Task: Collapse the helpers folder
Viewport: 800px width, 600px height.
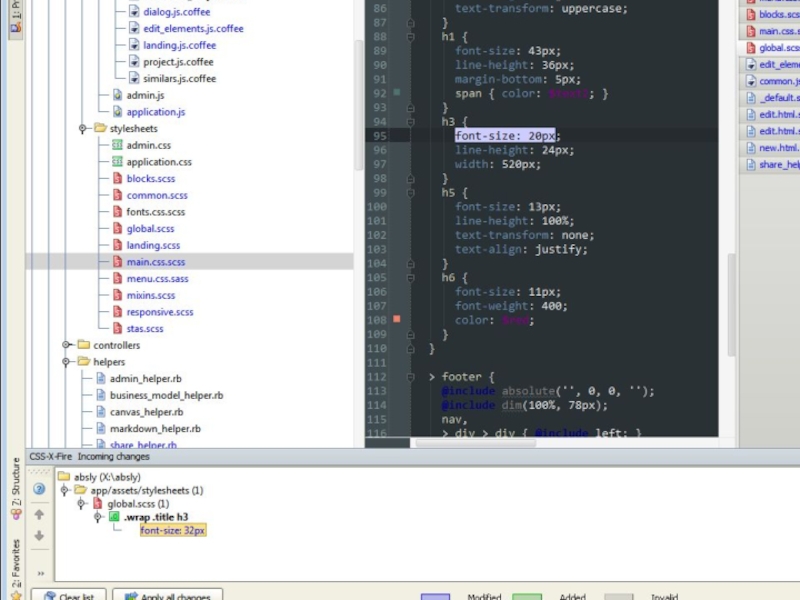Action: coord(67,362)
